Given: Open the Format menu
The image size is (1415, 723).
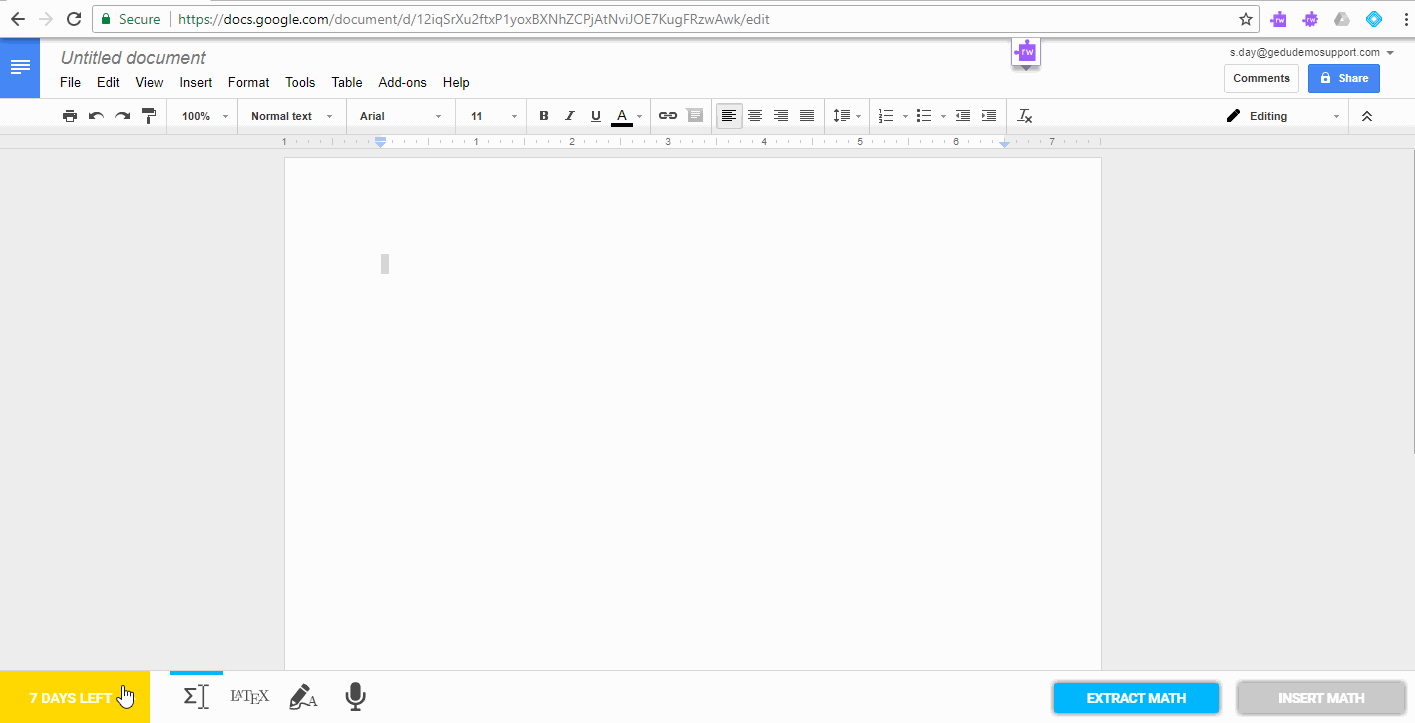Looking at the screenshot, I should click(x=249, y=82).
